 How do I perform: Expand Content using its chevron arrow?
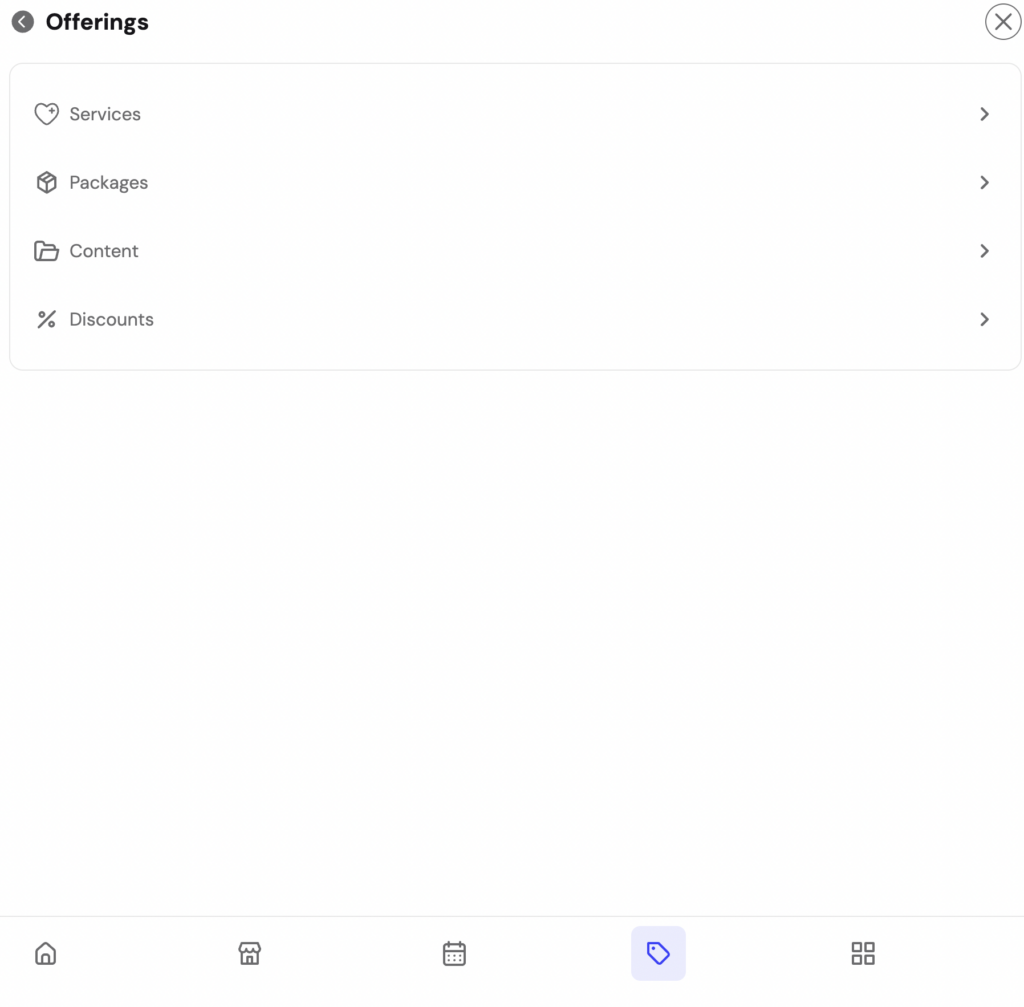point(984,251)
